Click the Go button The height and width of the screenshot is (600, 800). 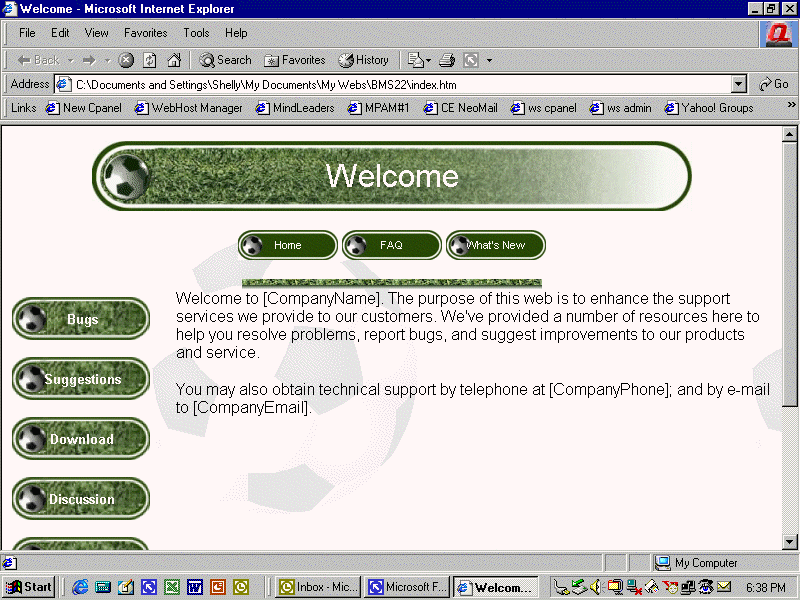tap(773, 84)
